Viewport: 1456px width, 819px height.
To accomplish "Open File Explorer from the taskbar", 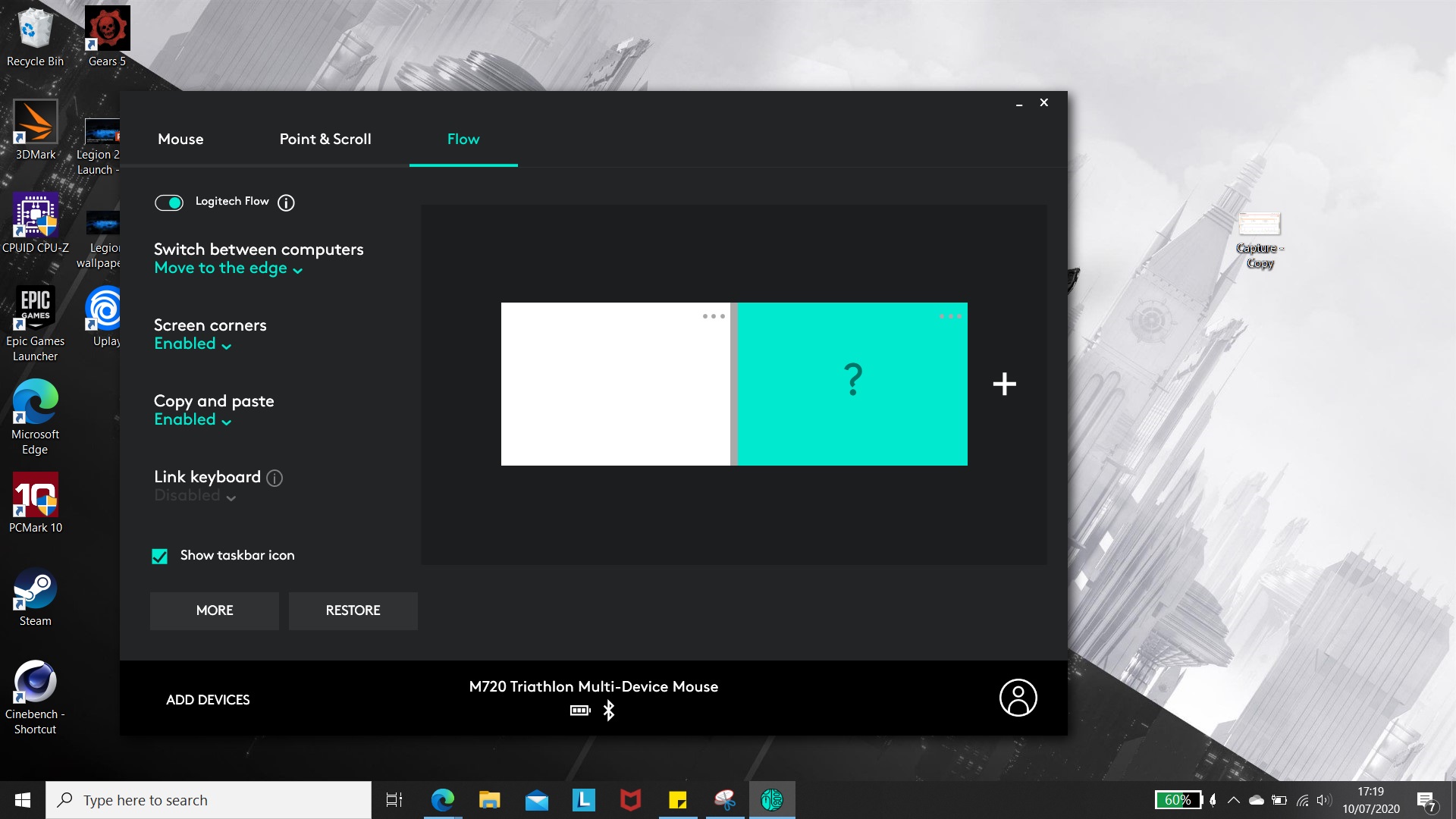I will [x=489, y=800].
